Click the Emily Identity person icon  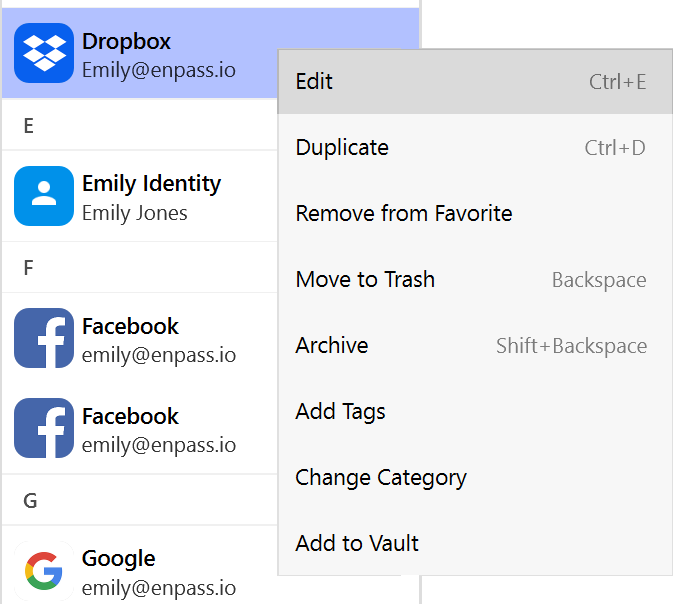(x=44, y=196)
